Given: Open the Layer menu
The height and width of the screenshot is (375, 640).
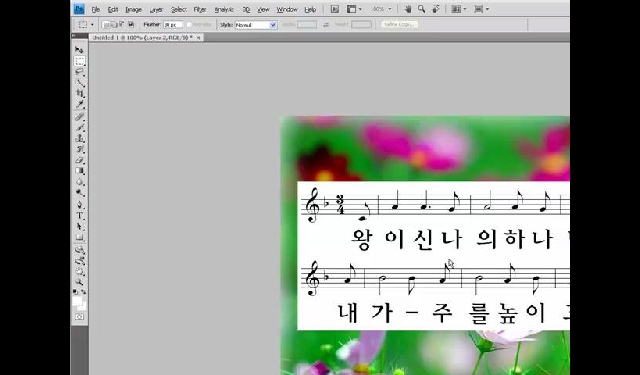Looking at the screenshot, I should [x=156, y=9].
